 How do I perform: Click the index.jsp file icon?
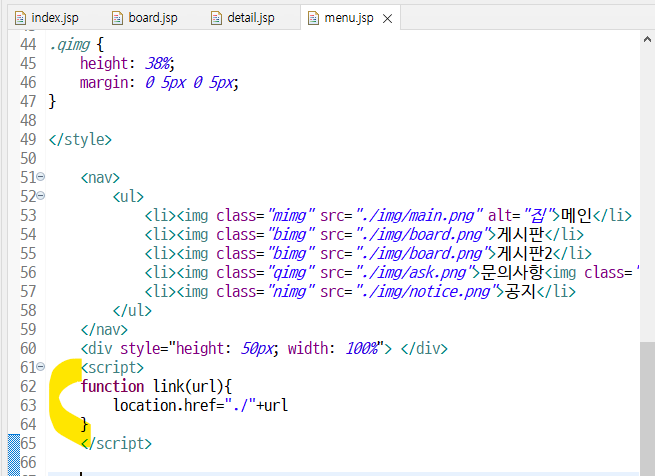[20, 18]
